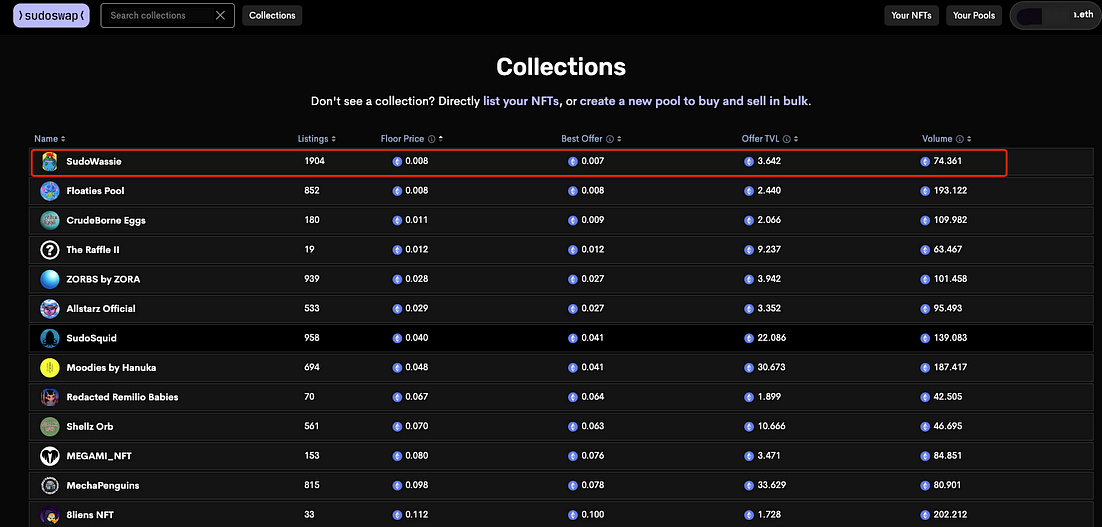Screen dimensions: 1102x527
Task: Click ETH icon beside The Raffle II Offer TVL 9.237
Action: pyautogui.click(x=748, y=250)
